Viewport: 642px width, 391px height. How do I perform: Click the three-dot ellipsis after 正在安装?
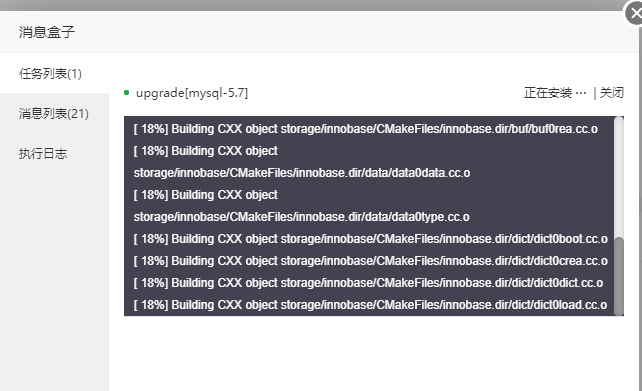(581, 93)
